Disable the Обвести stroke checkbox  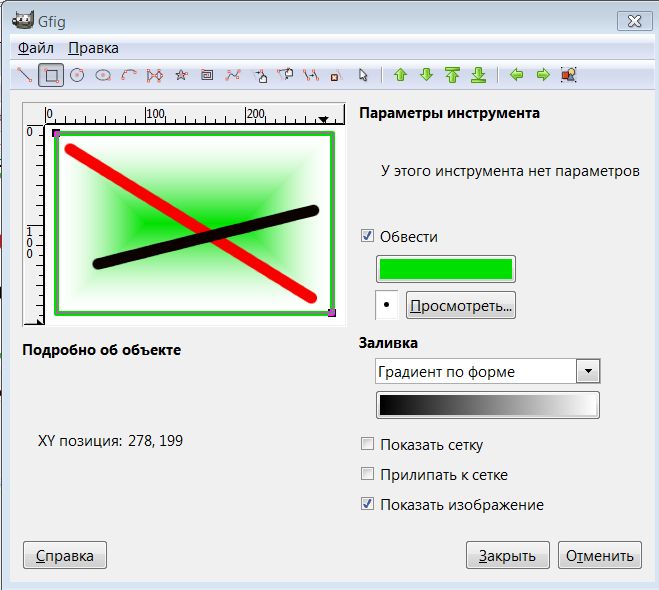367,237
